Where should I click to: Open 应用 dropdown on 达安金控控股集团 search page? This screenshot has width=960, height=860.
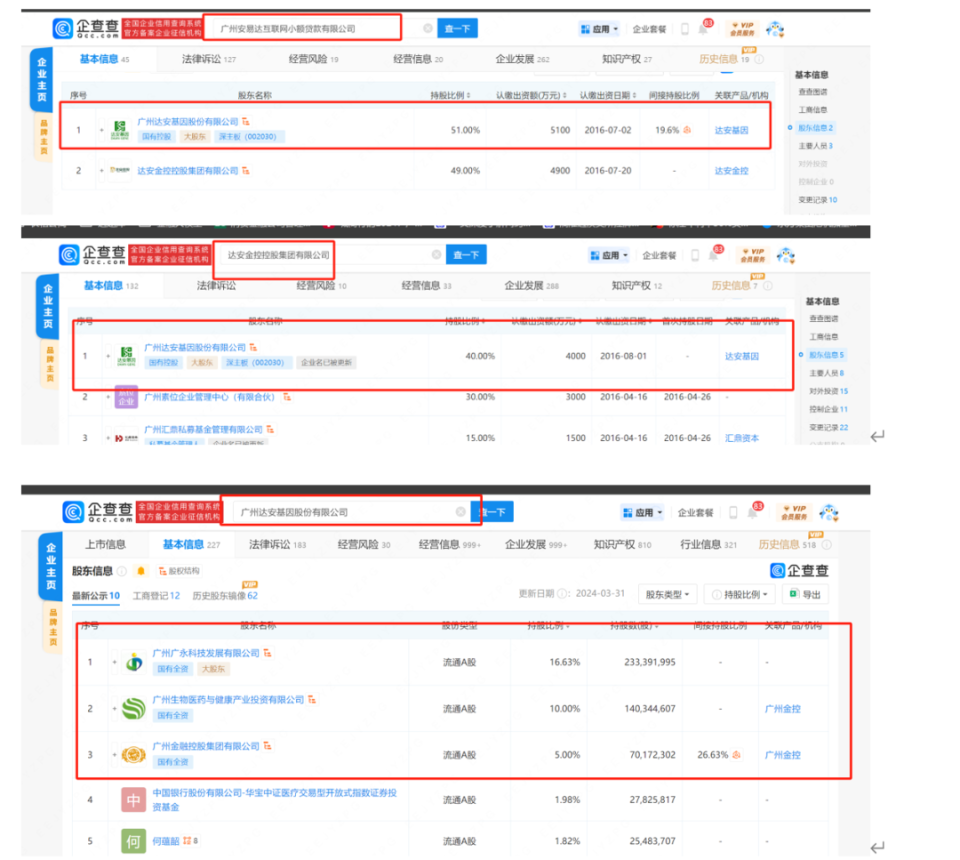point(609,255)
